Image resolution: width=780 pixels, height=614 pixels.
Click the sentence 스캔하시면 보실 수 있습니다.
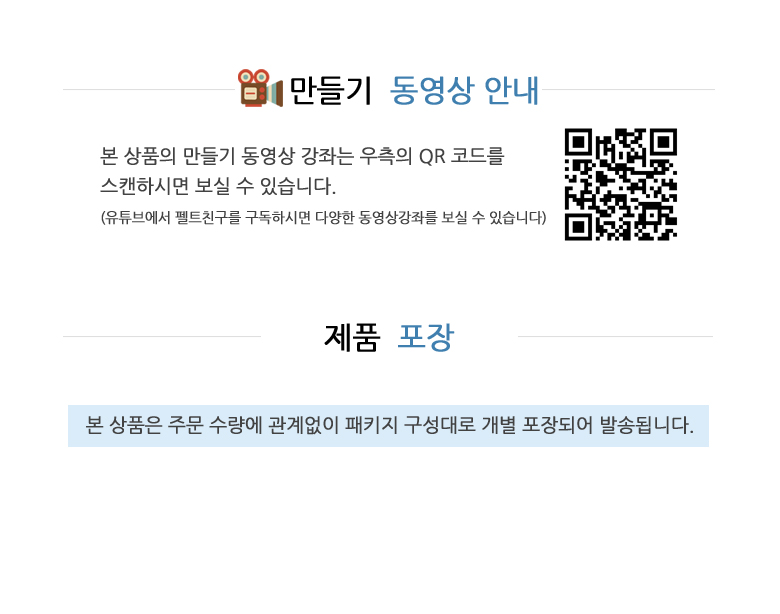218,186
